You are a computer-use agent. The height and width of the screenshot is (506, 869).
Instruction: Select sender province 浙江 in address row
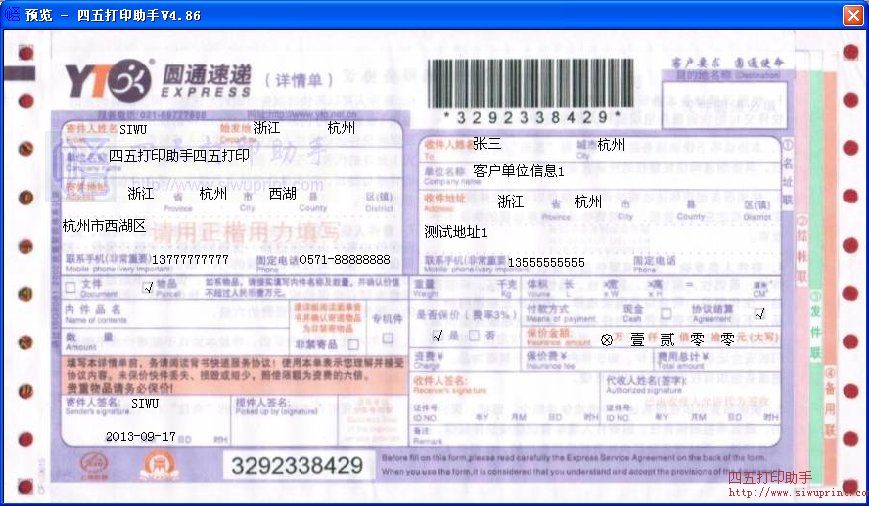point(141,193)
